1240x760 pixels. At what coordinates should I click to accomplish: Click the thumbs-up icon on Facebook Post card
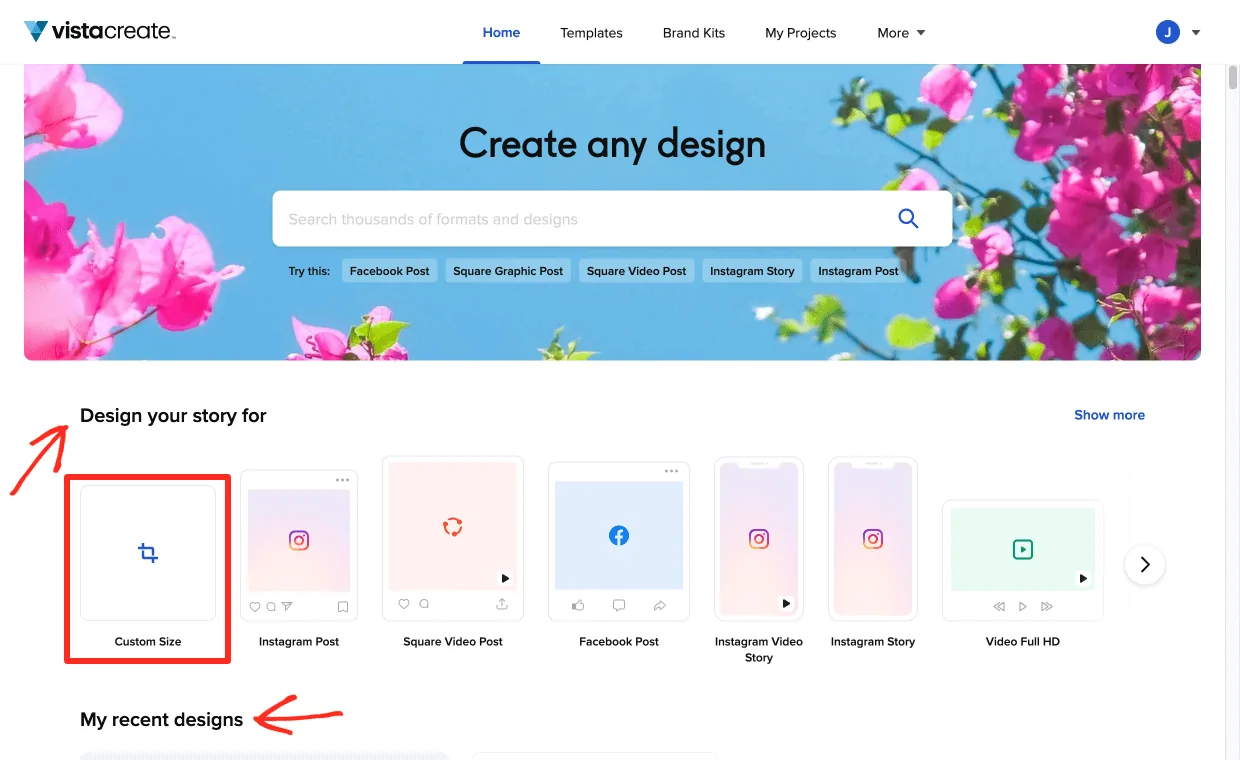tap(577, 605)
